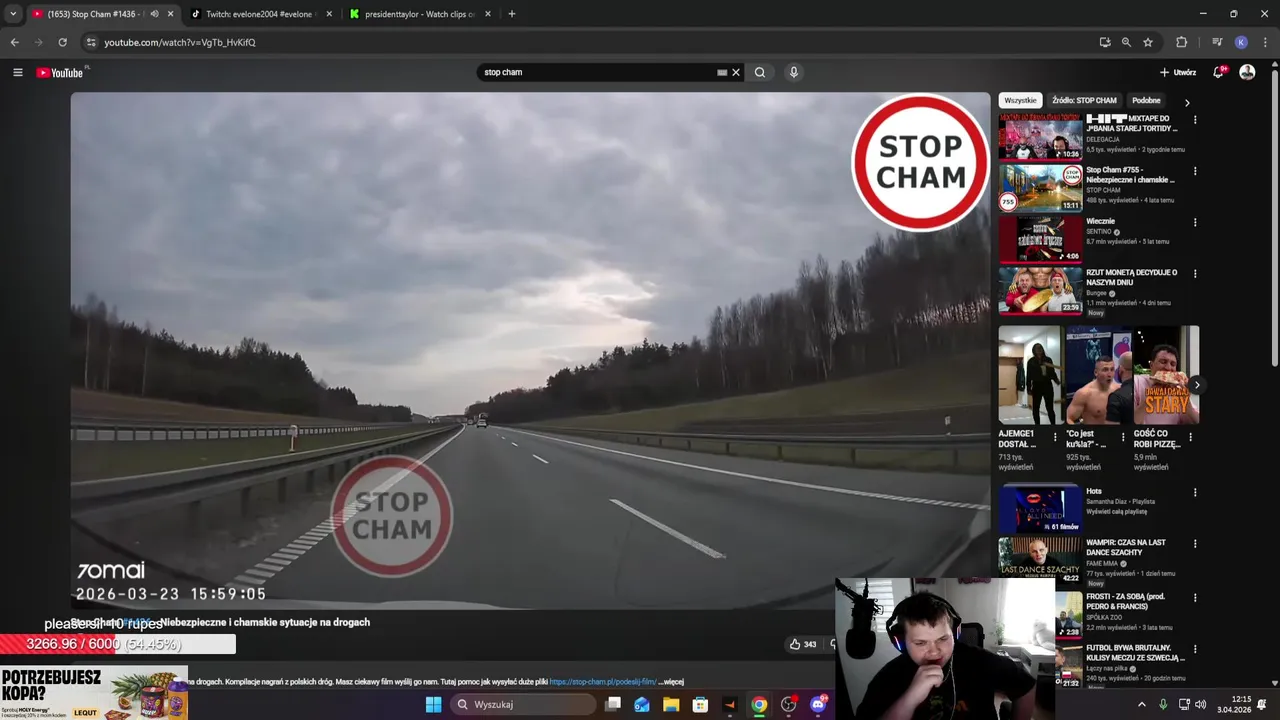Open the Hots playlist title
This screenshot has height=720, width=1280.
point(1094,491)
